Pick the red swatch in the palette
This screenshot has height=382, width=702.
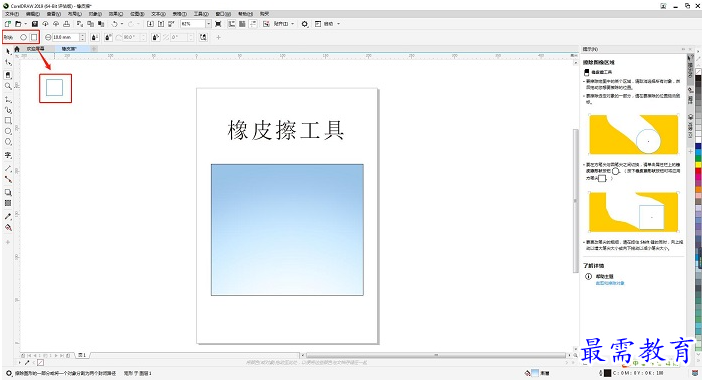(x=698, y=171)
